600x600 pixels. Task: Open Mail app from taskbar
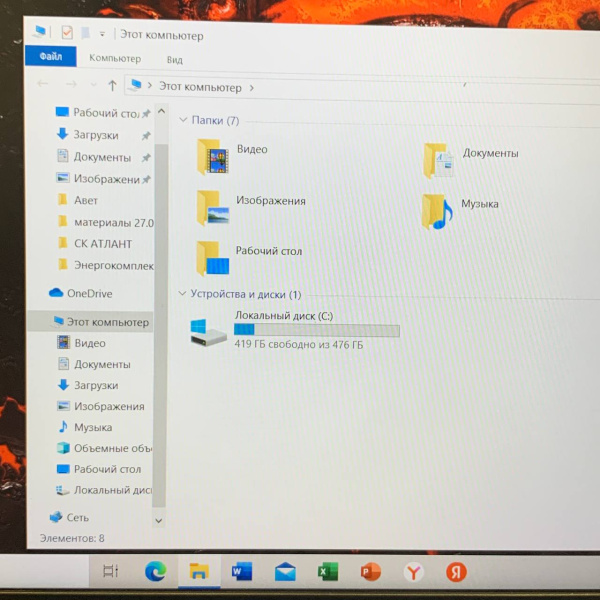pyautogui.click(x=284, y=572)
